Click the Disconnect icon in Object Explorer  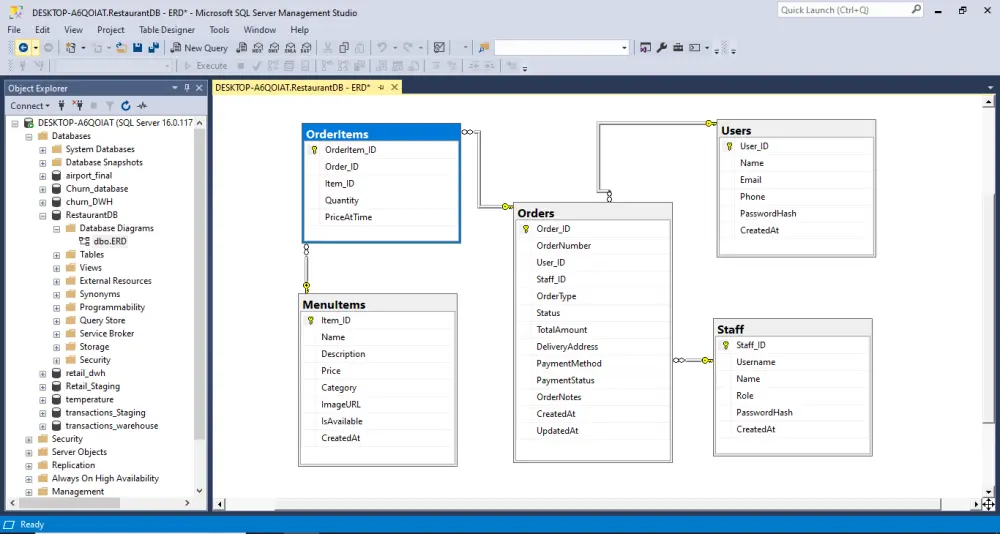[78, 106]
